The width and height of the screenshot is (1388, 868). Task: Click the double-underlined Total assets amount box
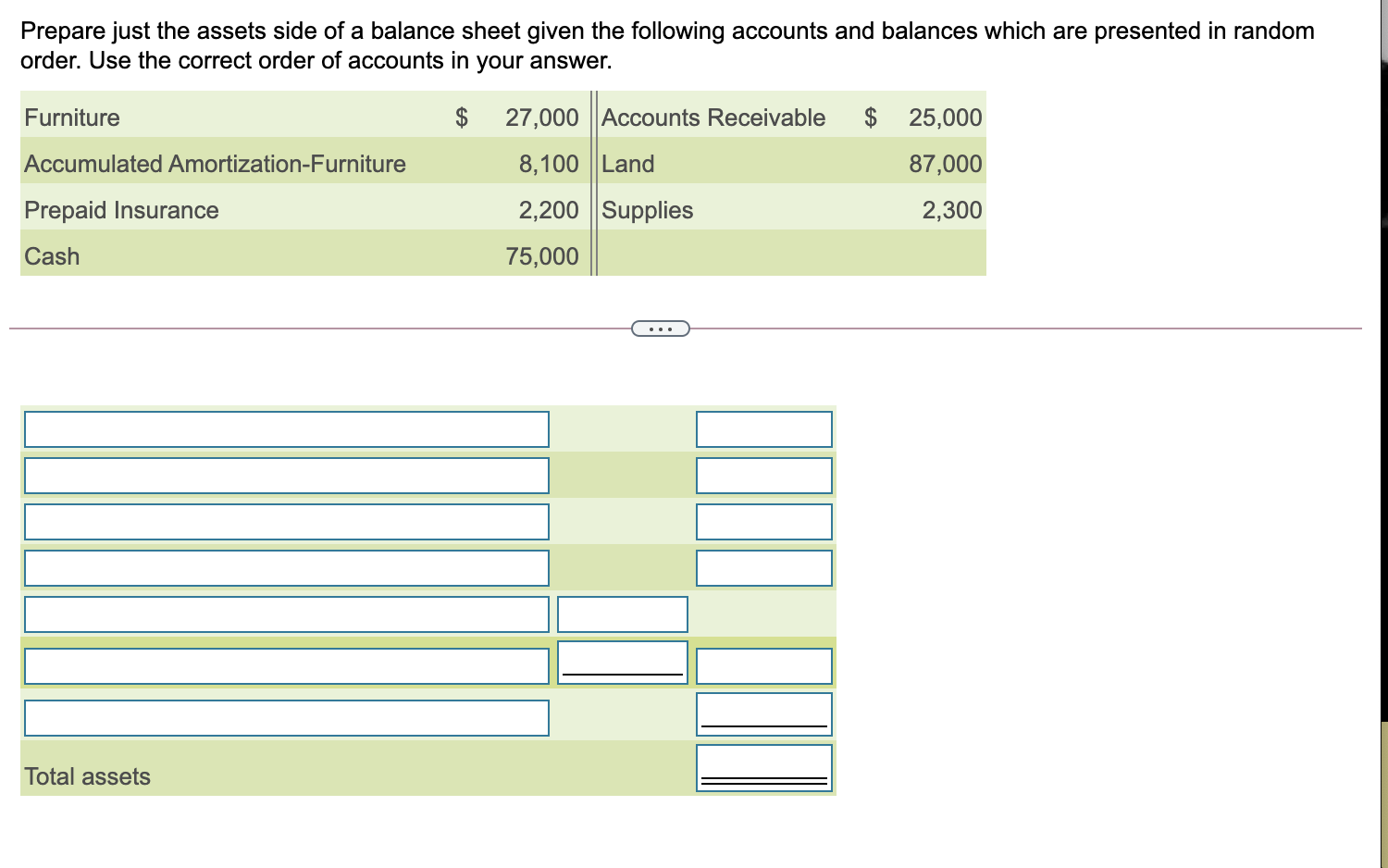pyautogui.click(x=763, y=766)
